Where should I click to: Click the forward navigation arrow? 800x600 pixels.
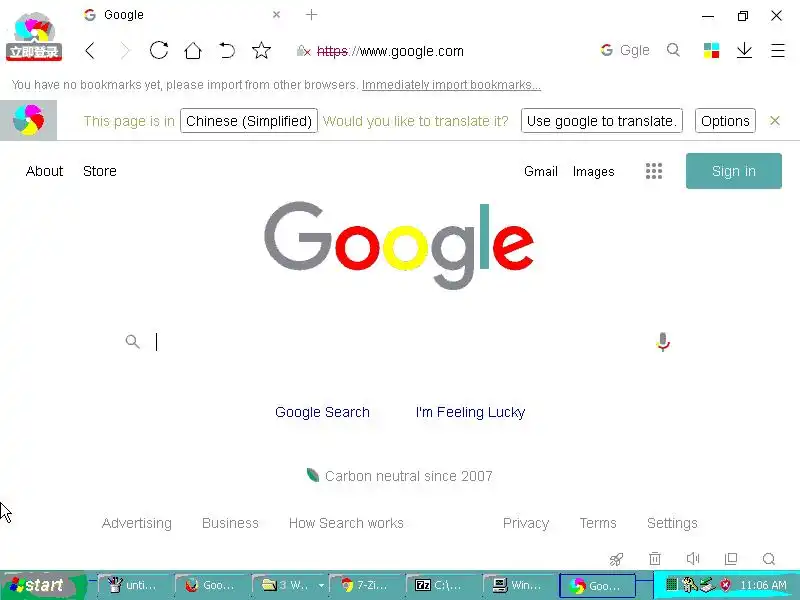pyautogui.click(x=124, y=51)
